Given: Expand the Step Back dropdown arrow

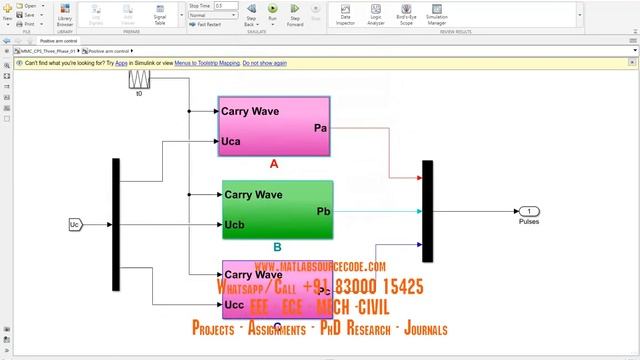Looking at the screenshot, I should [258, 24].
